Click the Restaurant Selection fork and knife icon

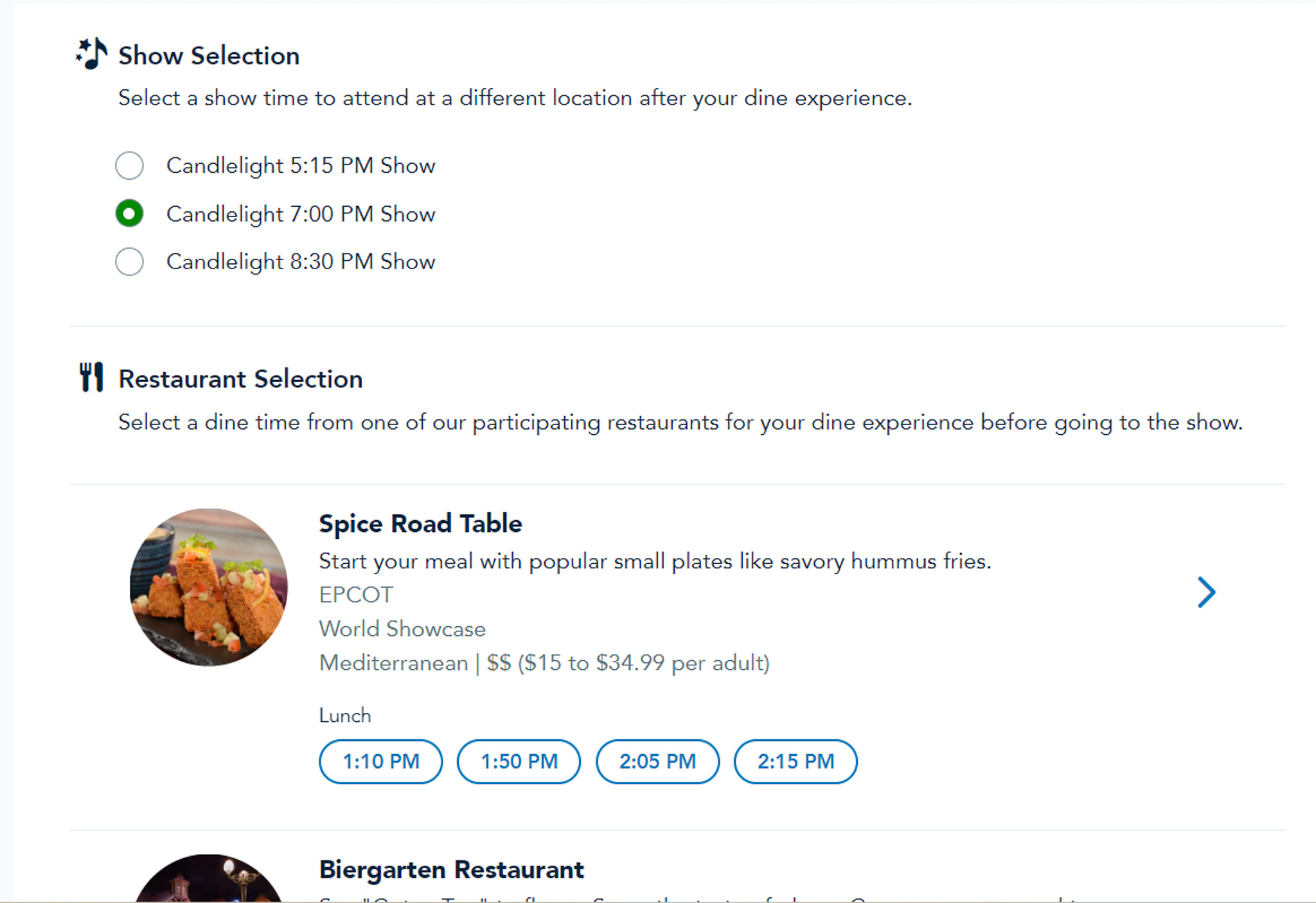pos(91,378)
